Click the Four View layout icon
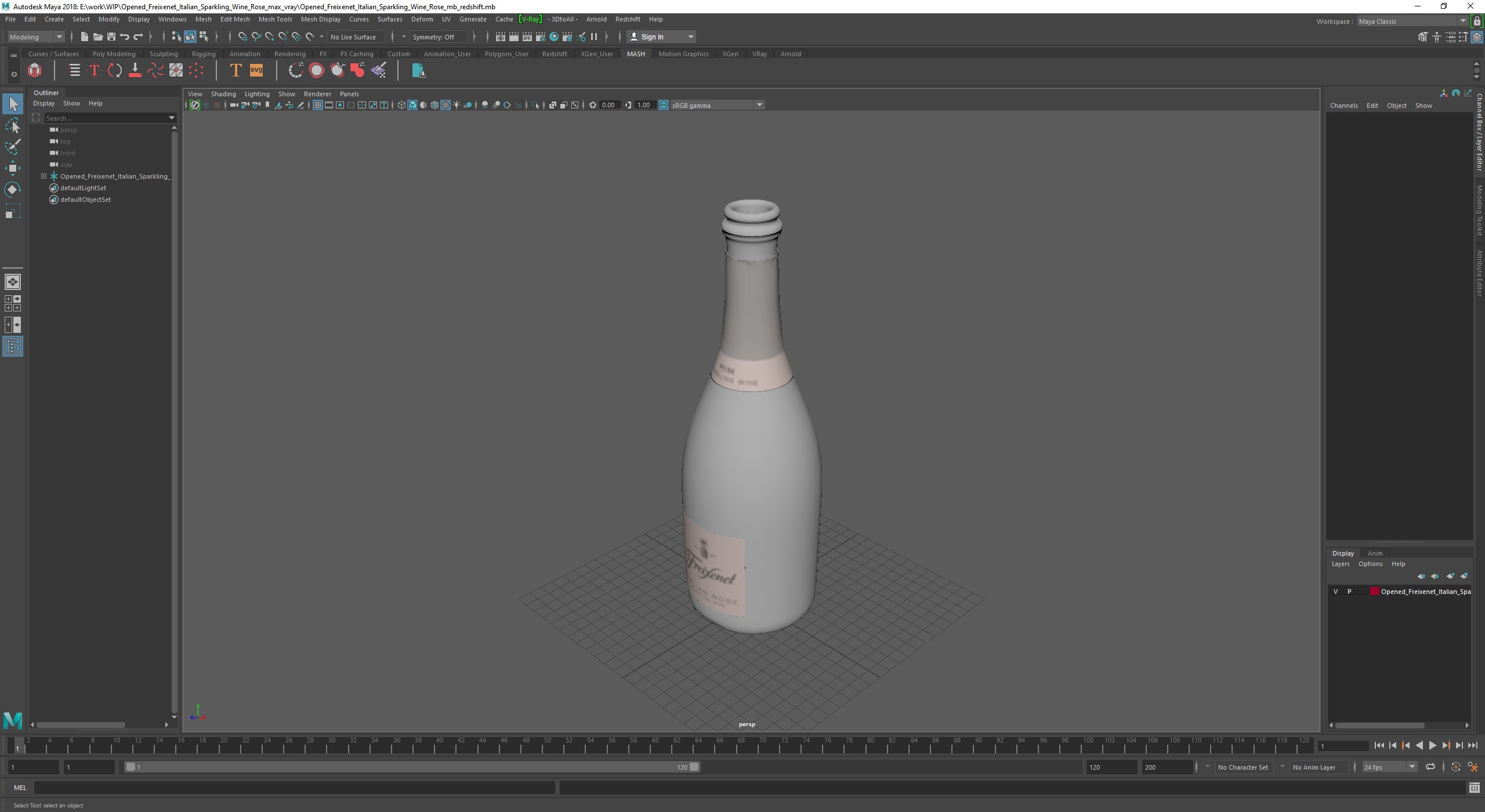This screenshot has width=1485, height=812. pos(13,303)
